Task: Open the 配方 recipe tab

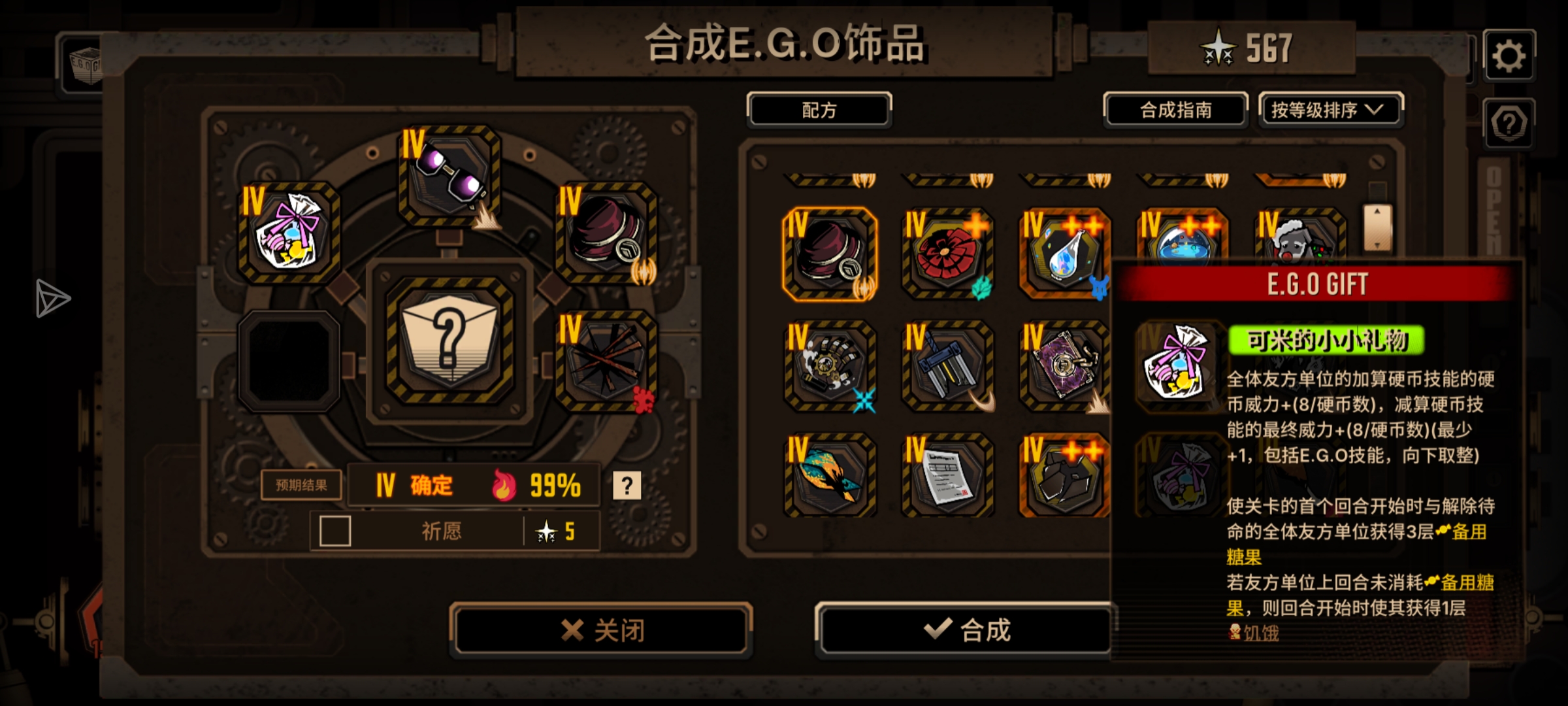Action: [x=819, y=110]
